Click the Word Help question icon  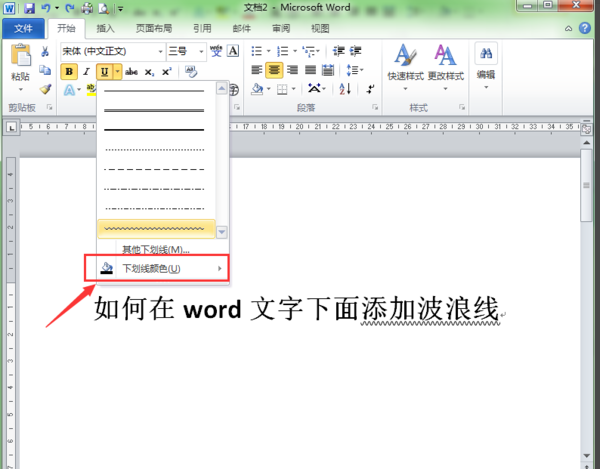tap(585, 28)
